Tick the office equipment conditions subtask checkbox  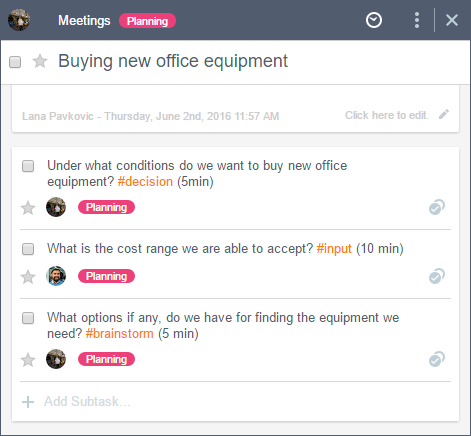coord(28,166)
